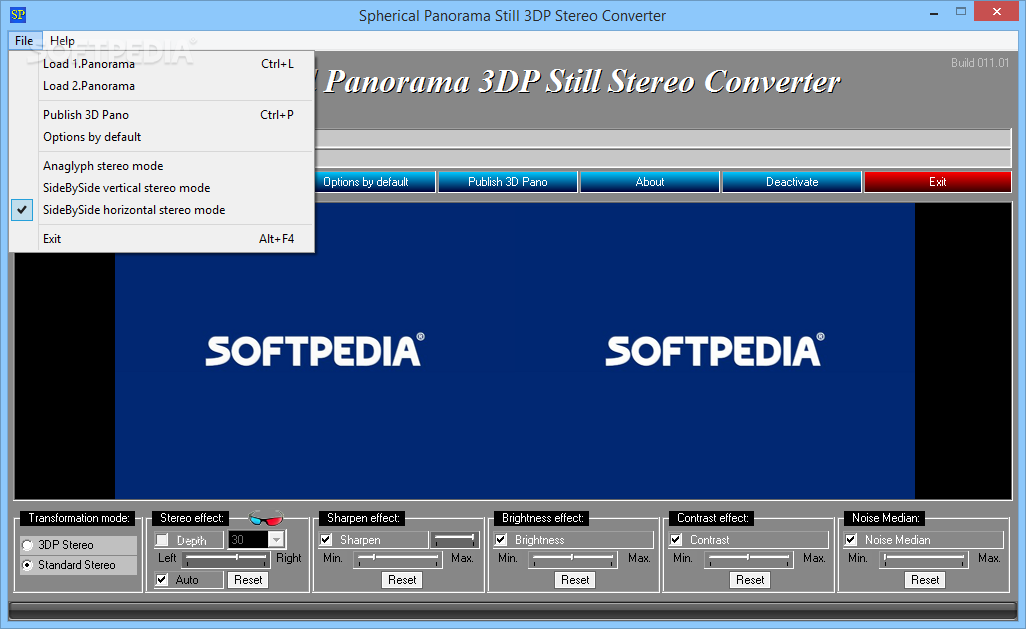Image resolution: width=1026 pixels, height=629 pixels.
Task: Click the Build 011.01 version text
Action: (980, 63)
